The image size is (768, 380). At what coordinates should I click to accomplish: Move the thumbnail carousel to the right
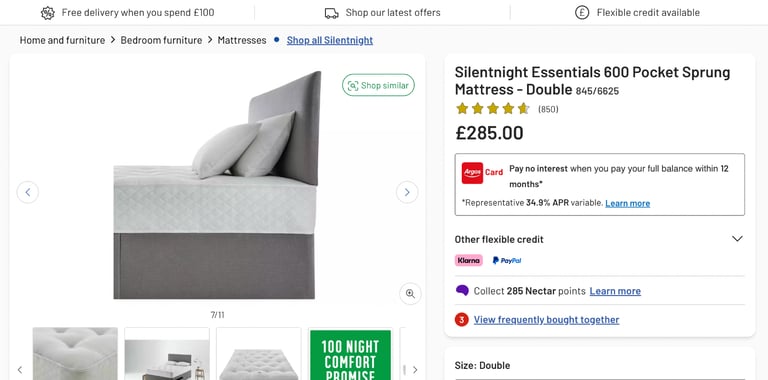415,370
